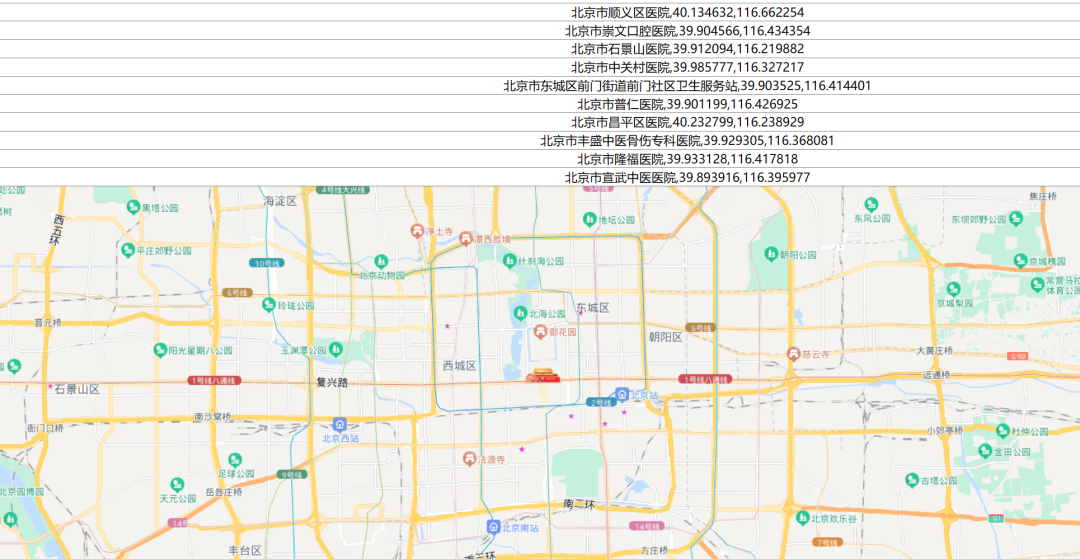Click the 东风公园 park icon
The width and height of the screenshot is (1080, 559).
pyautogui.click(x=871, y=204)
